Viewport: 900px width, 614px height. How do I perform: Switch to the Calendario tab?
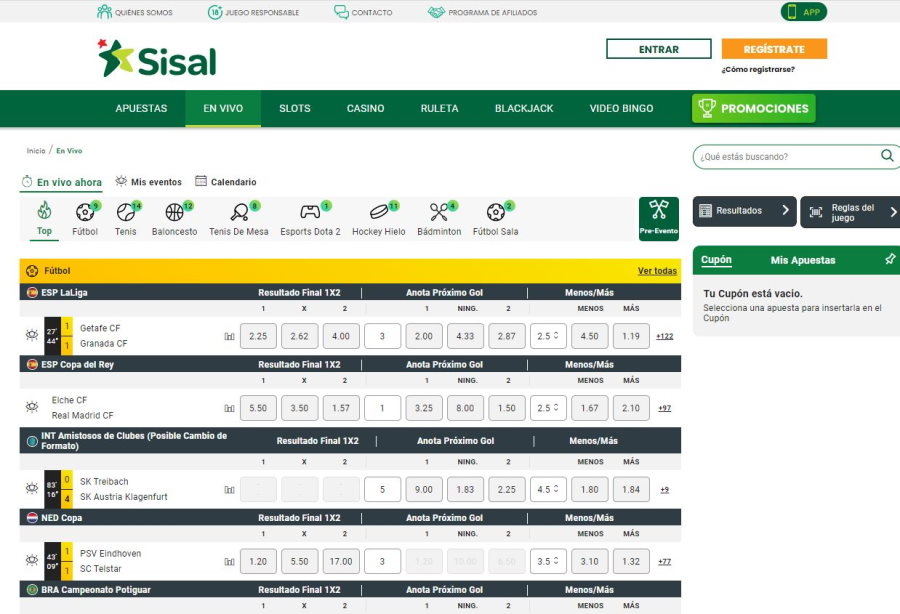(226, 181)
